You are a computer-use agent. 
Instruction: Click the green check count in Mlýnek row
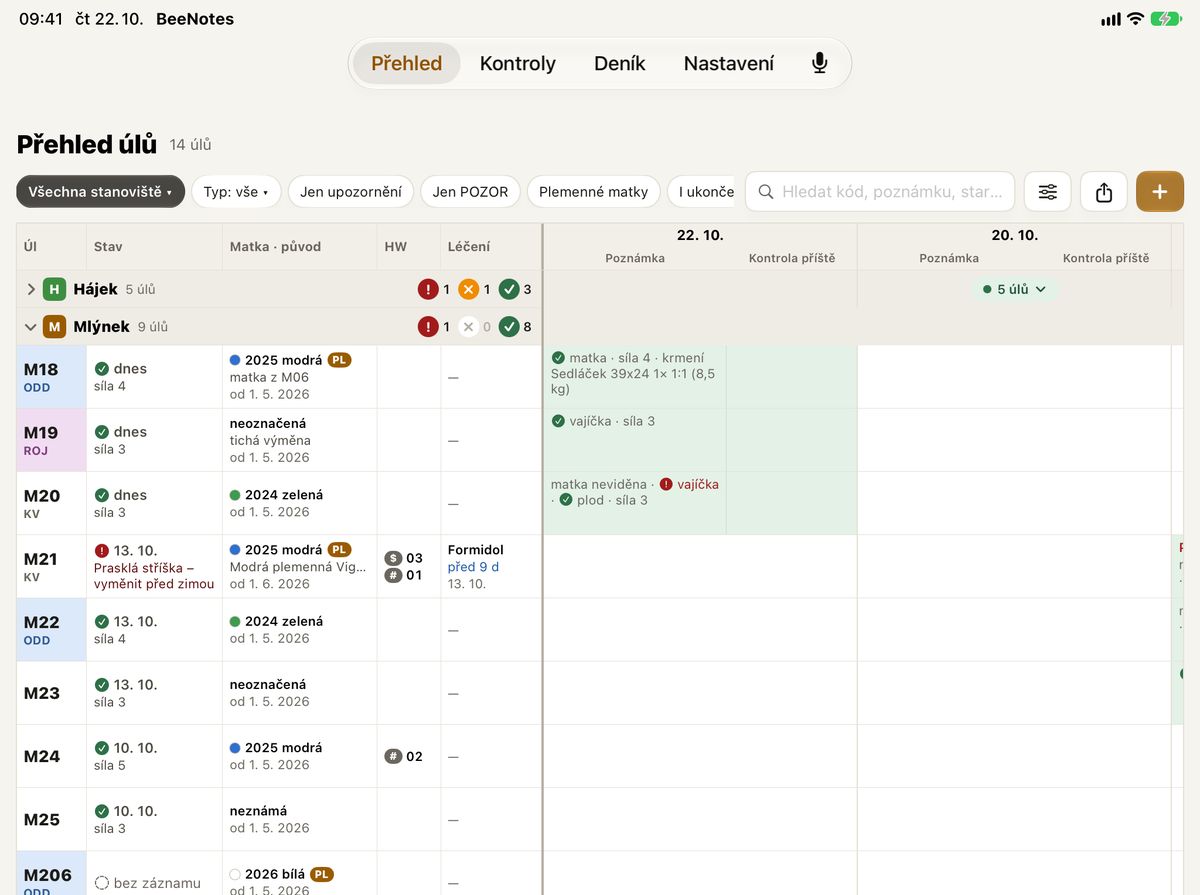coord(515,327)
